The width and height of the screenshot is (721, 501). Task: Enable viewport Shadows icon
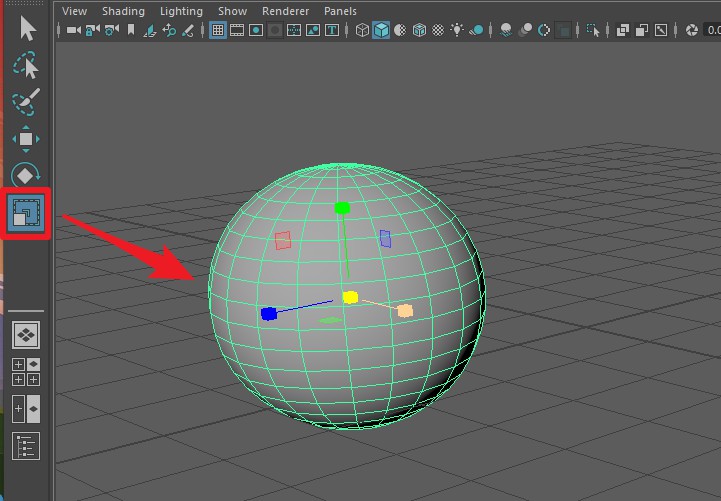476,30
